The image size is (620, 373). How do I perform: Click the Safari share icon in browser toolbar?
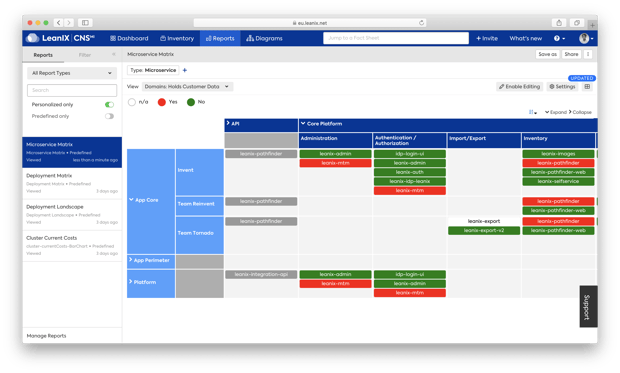559,23
